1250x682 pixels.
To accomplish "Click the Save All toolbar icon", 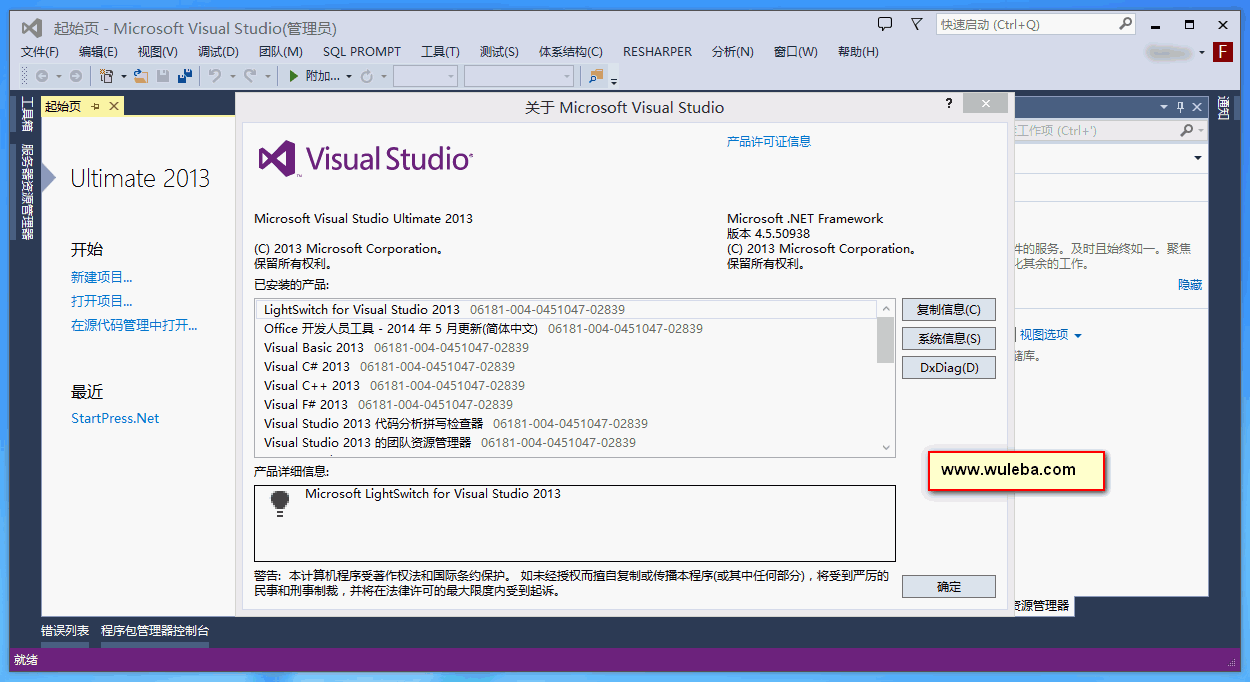I will [x=185, y=76].
